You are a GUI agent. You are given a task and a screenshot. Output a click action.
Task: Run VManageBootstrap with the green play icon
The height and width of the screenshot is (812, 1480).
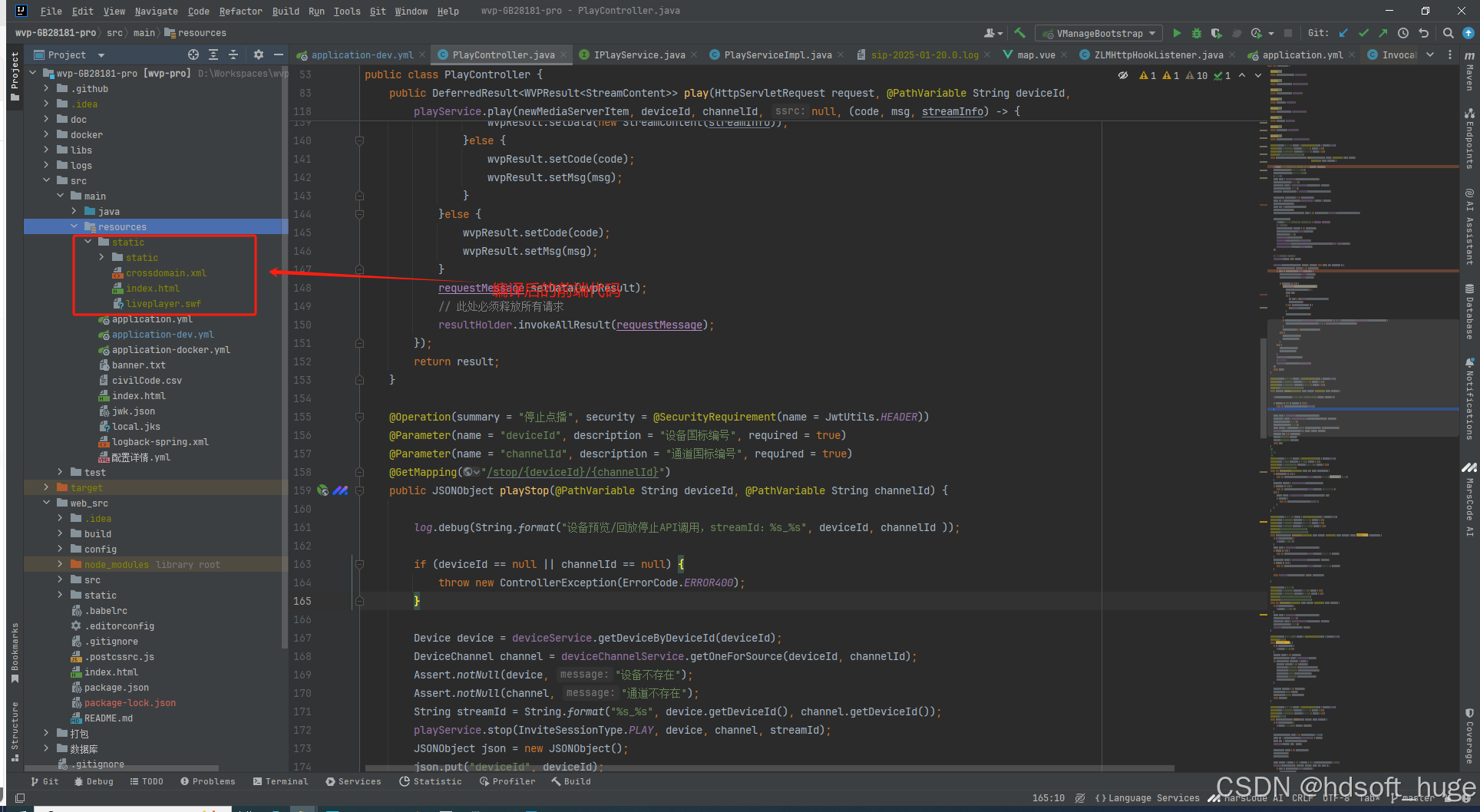1177,33
